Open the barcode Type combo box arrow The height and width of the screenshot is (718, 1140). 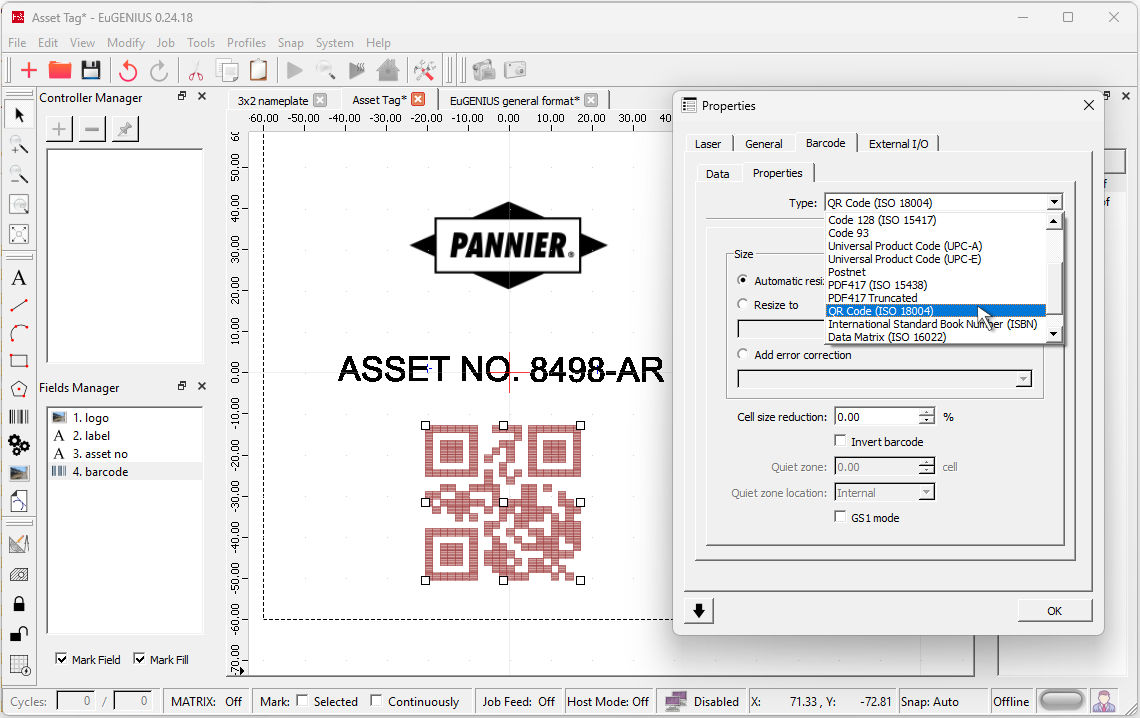coord(1054,203)
